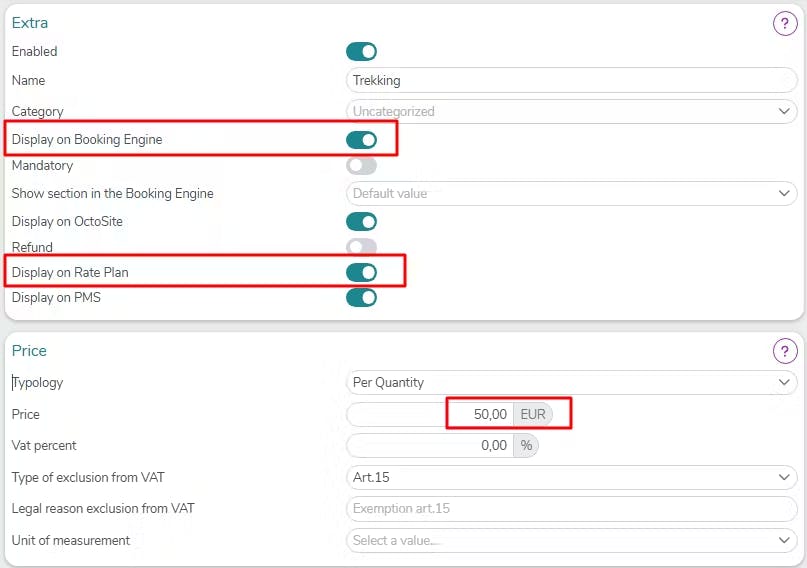Toggle Display on PMS switch
Screen dimensions: 807x568
361,297
